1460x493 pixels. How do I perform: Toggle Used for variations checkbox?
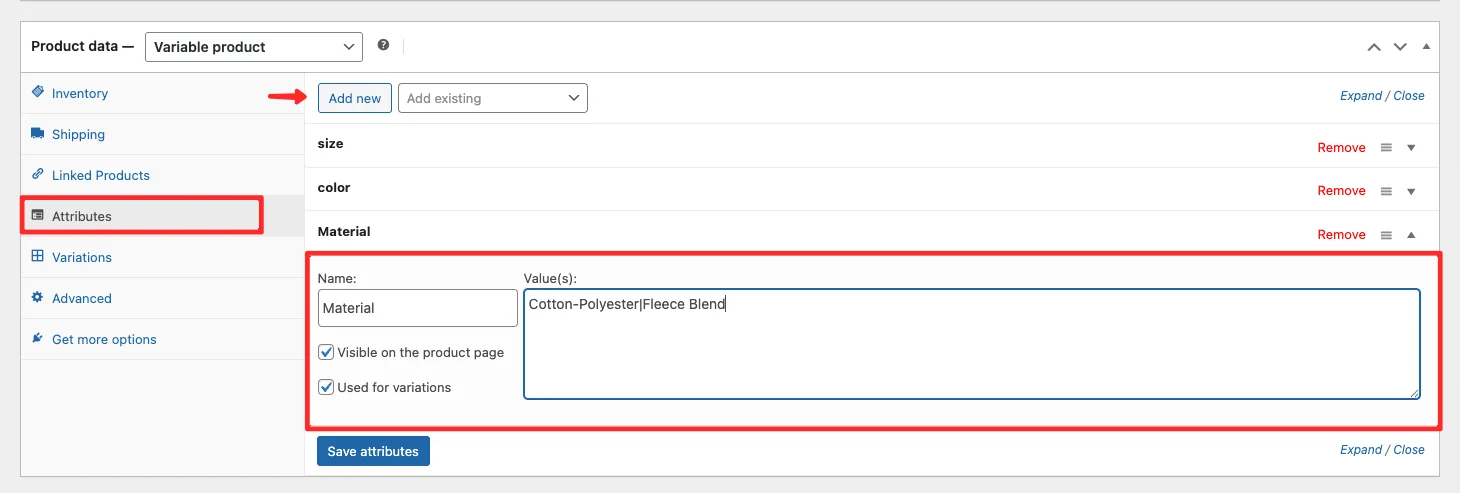(326, 387)
